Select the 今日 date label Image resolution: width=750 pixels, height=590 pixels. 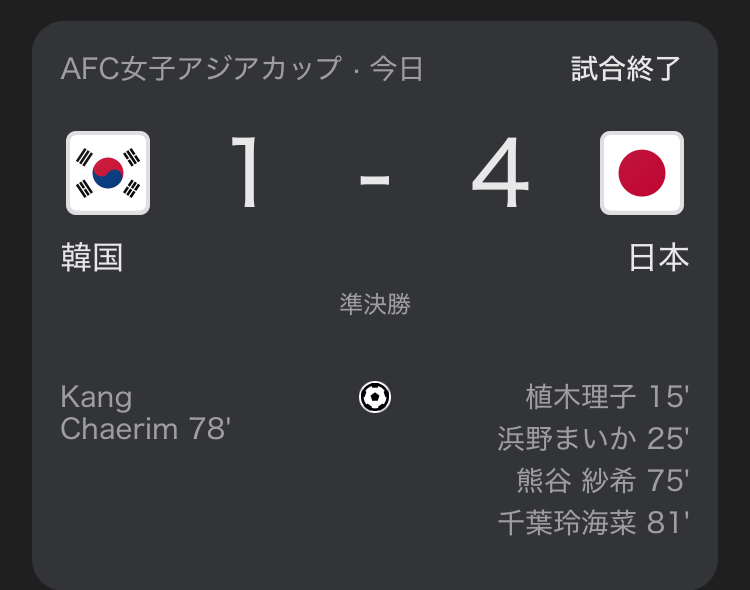pyautogui.click(x=397, y=69)
